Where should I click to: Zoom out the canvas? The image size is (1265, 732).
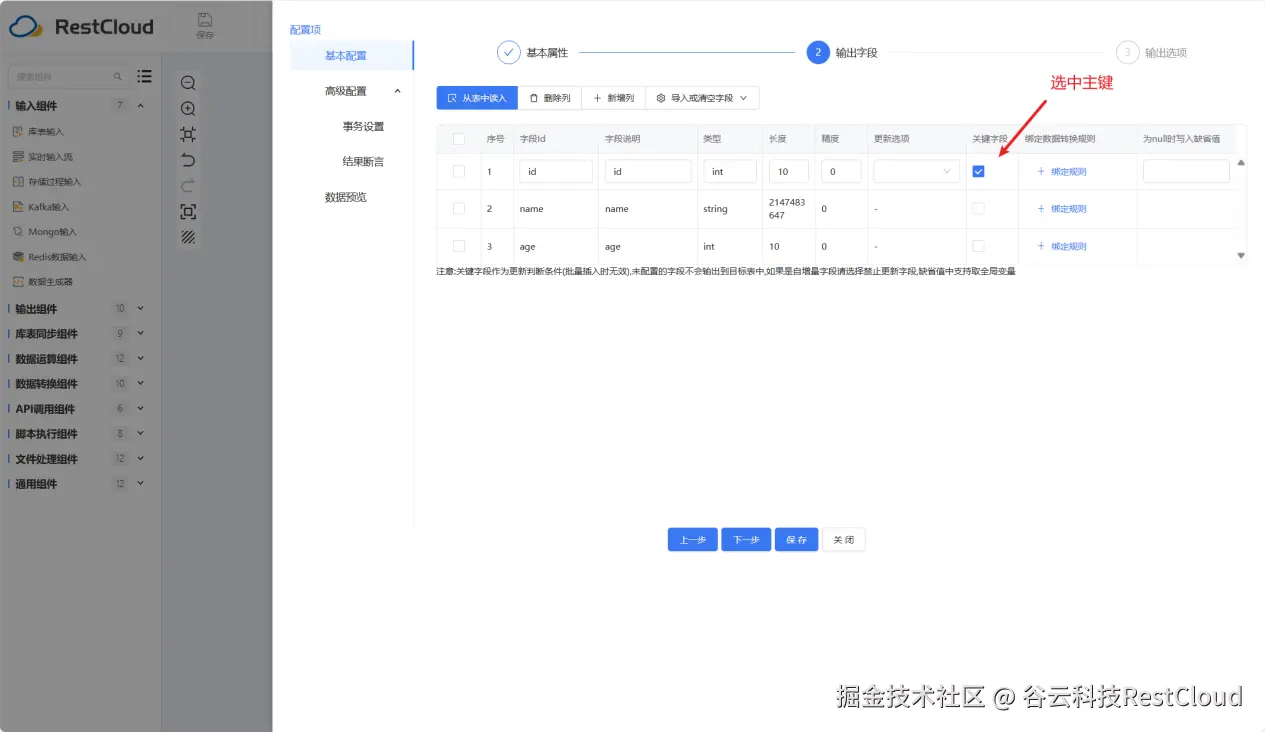[188, 83]
